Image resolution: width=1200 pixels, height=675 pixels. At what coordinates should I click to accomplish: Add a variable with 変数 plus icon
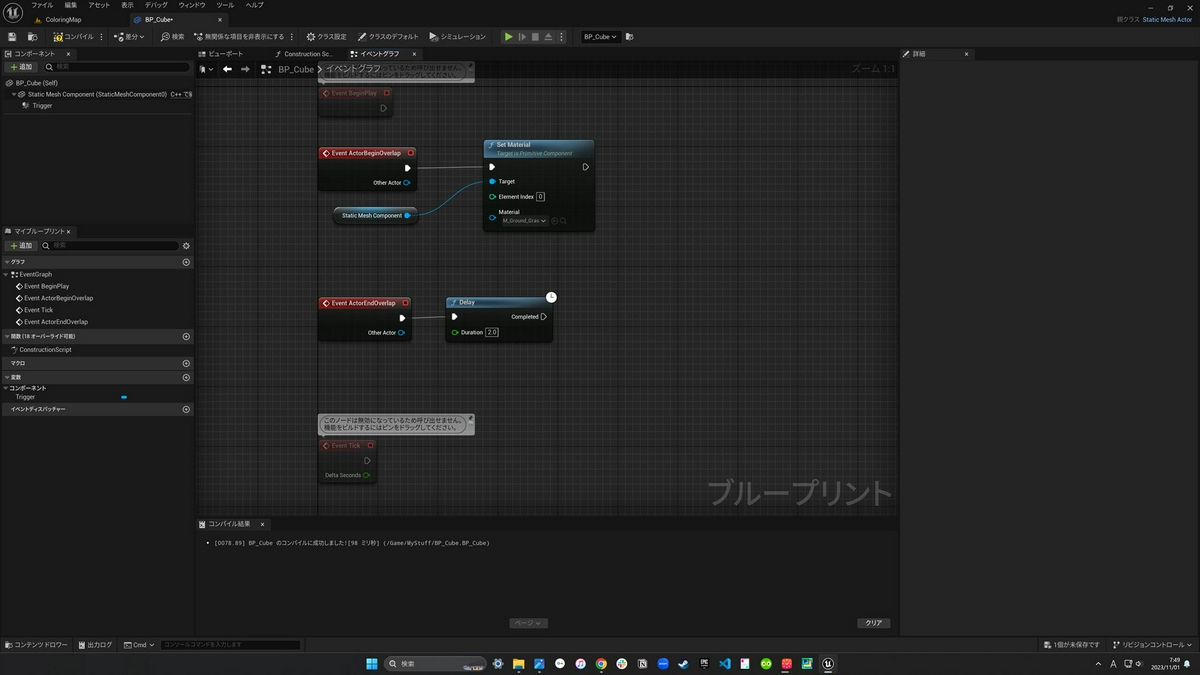(x=186, y=377)
